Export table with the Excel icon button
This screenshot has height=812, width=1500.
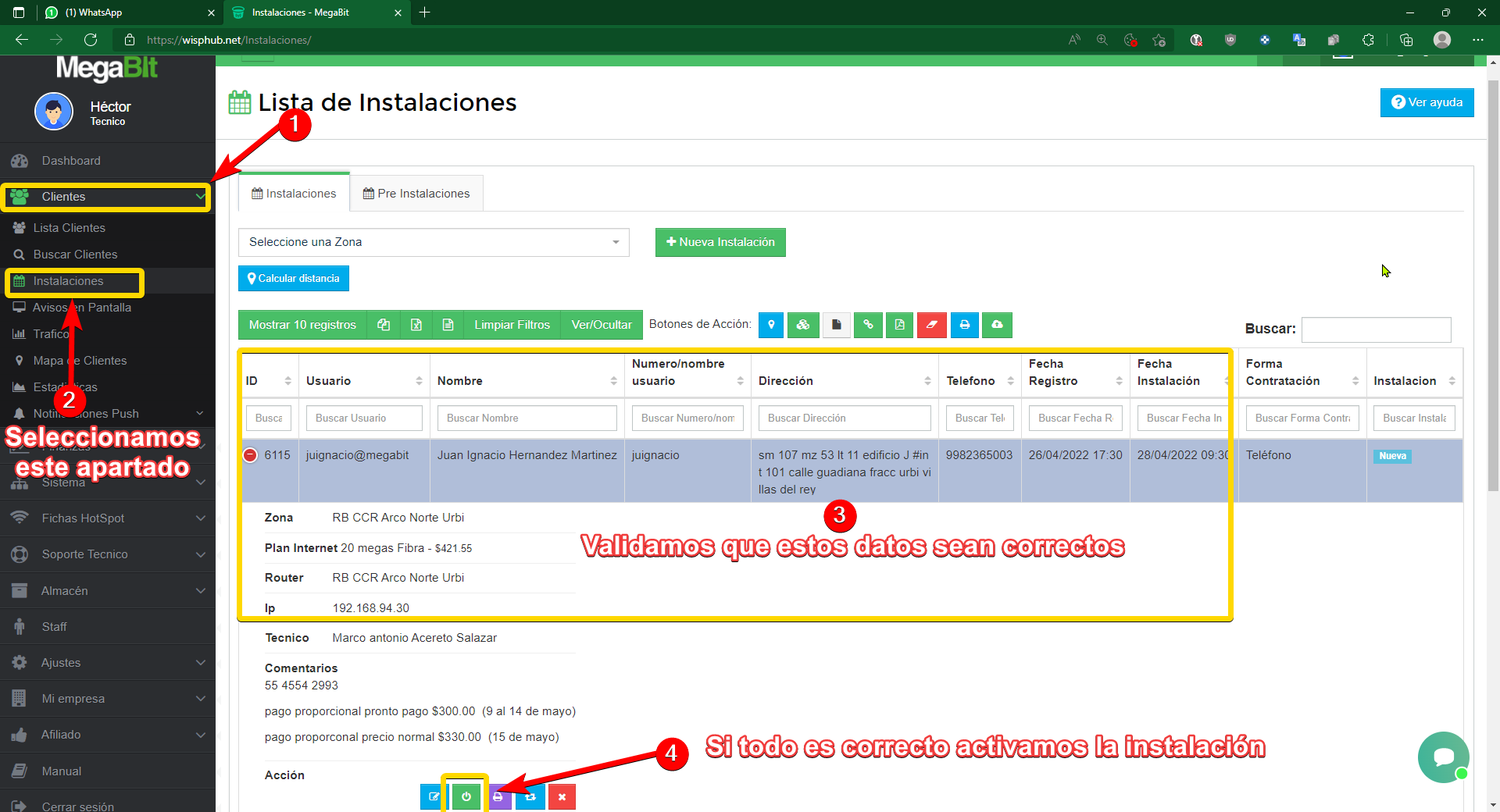pyautogui.click(x=416, y=325)
